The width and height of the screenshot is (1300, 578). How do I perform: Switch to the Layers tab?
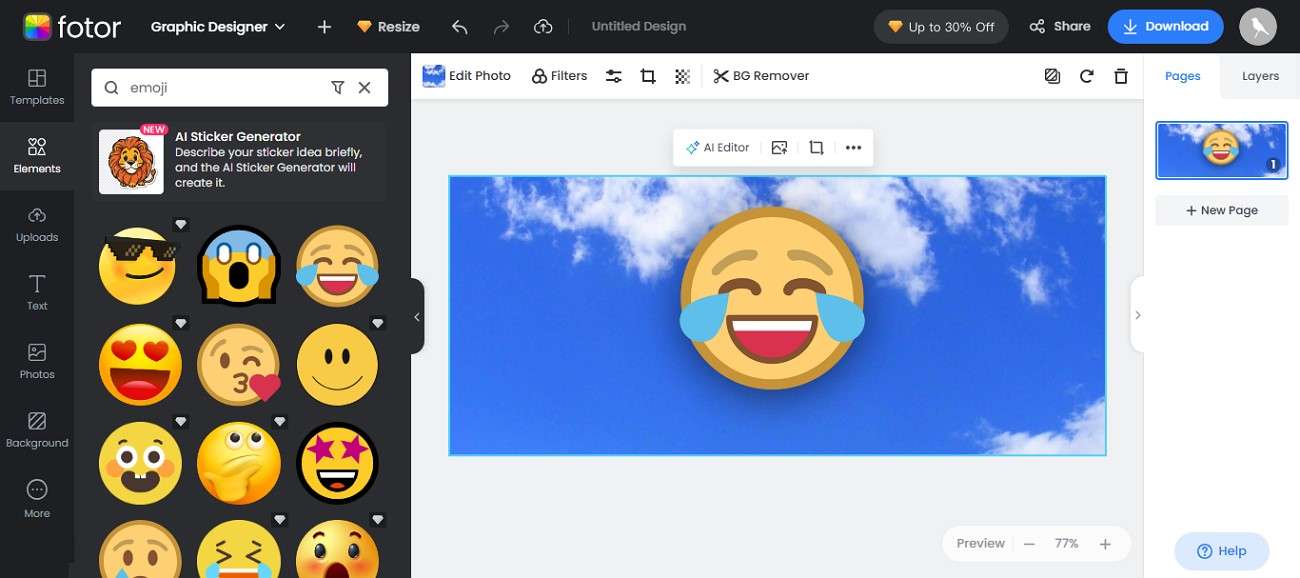point(1260,76)
